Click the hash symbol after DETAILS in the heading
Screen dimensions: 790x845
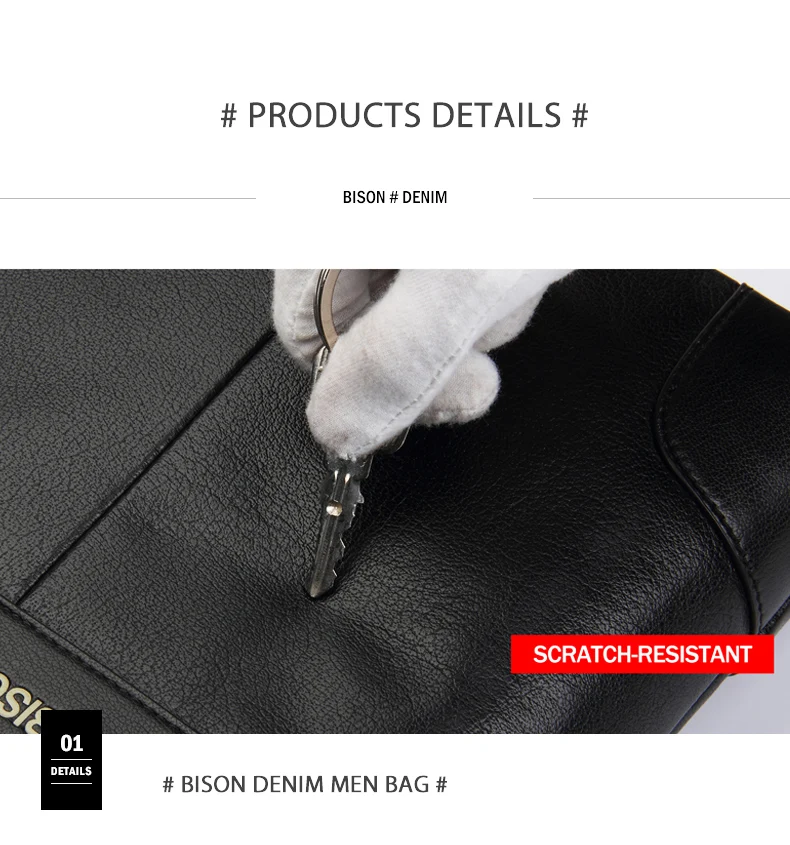(580, 116)
